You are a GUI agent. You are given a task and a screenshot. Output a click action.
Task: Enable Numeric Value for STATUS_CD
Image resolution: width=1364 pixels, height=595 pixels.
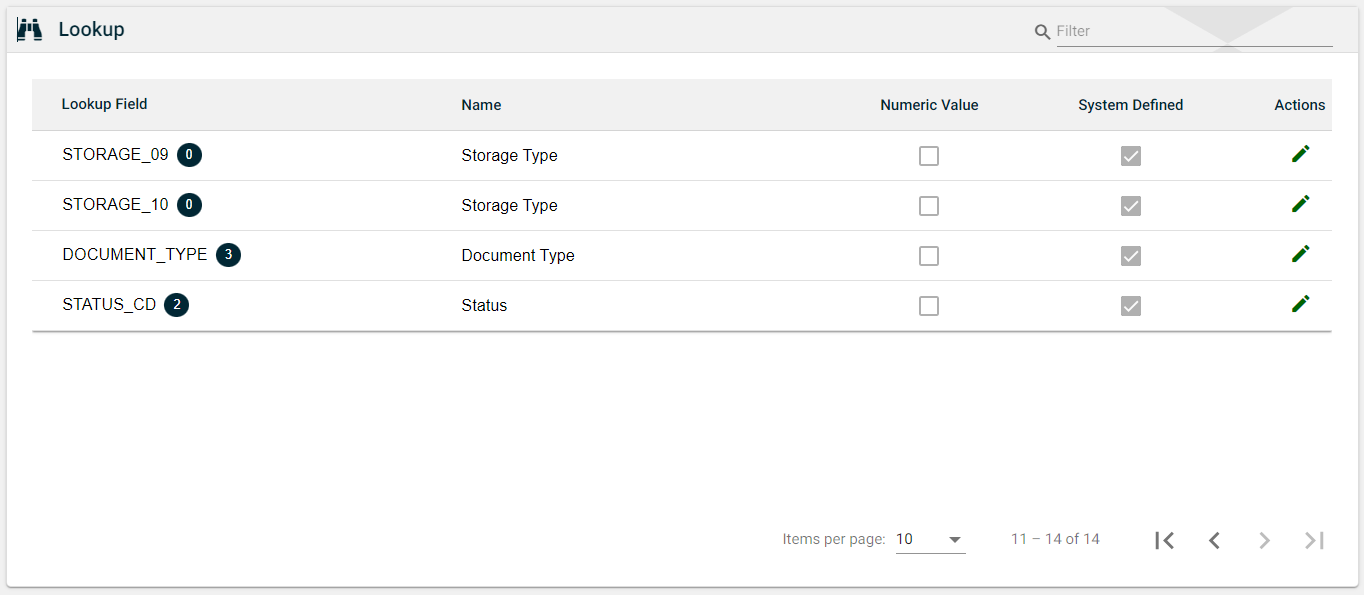coord(929,306)
